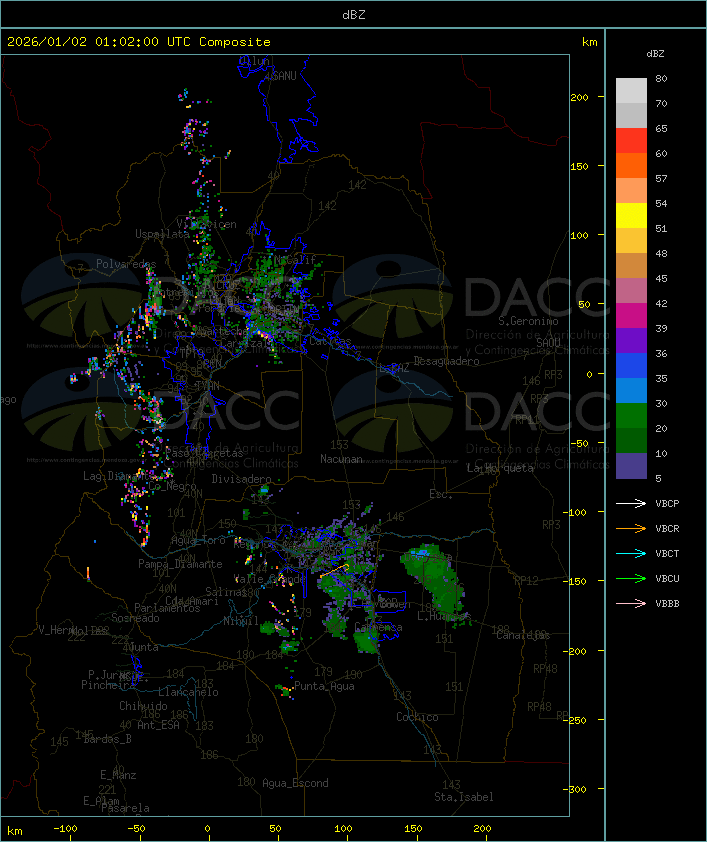Click the light orange 54-57 dBZ swatch
The image size is (707, 842).
click(631, 191)
